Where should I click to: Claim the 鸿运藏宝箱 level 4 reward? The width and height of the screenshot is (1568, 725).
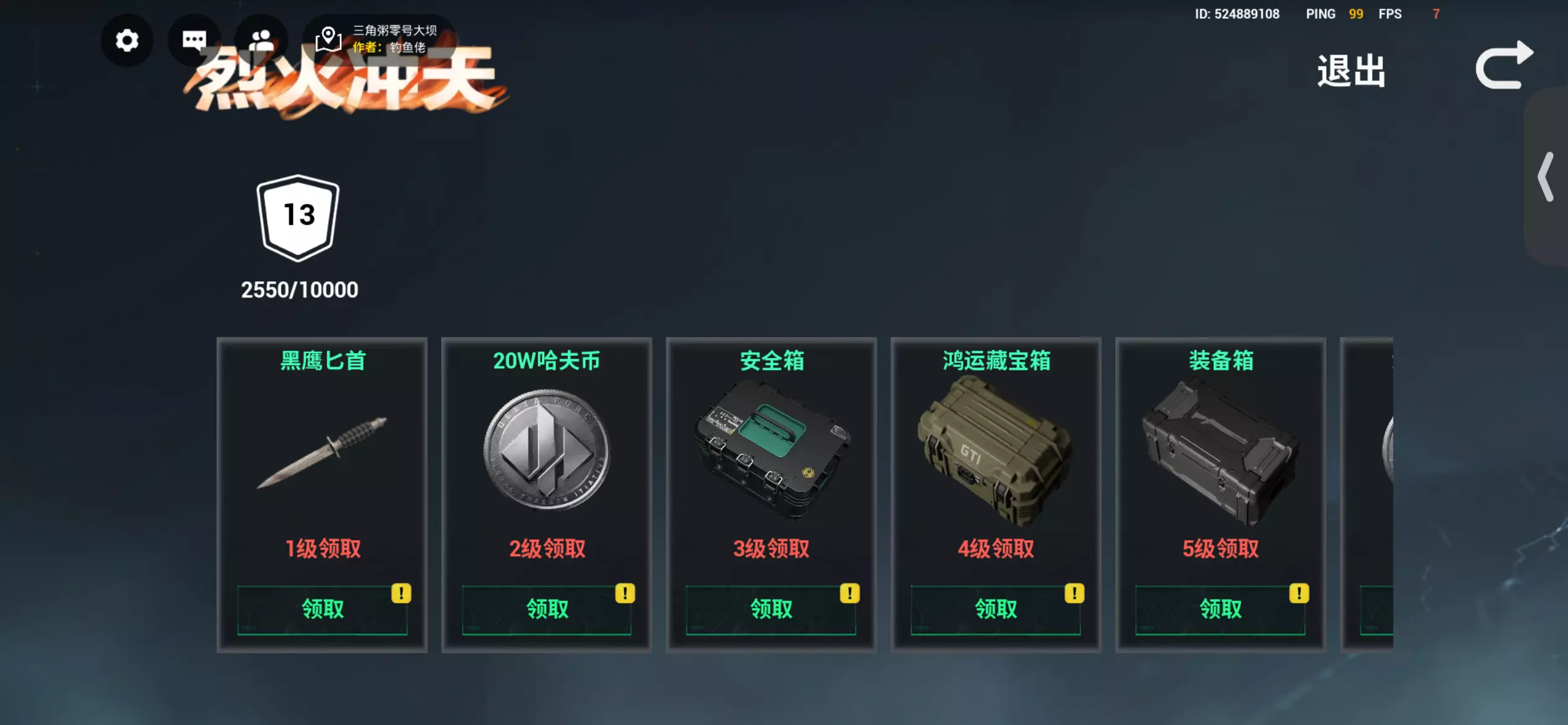click(996, 610)
